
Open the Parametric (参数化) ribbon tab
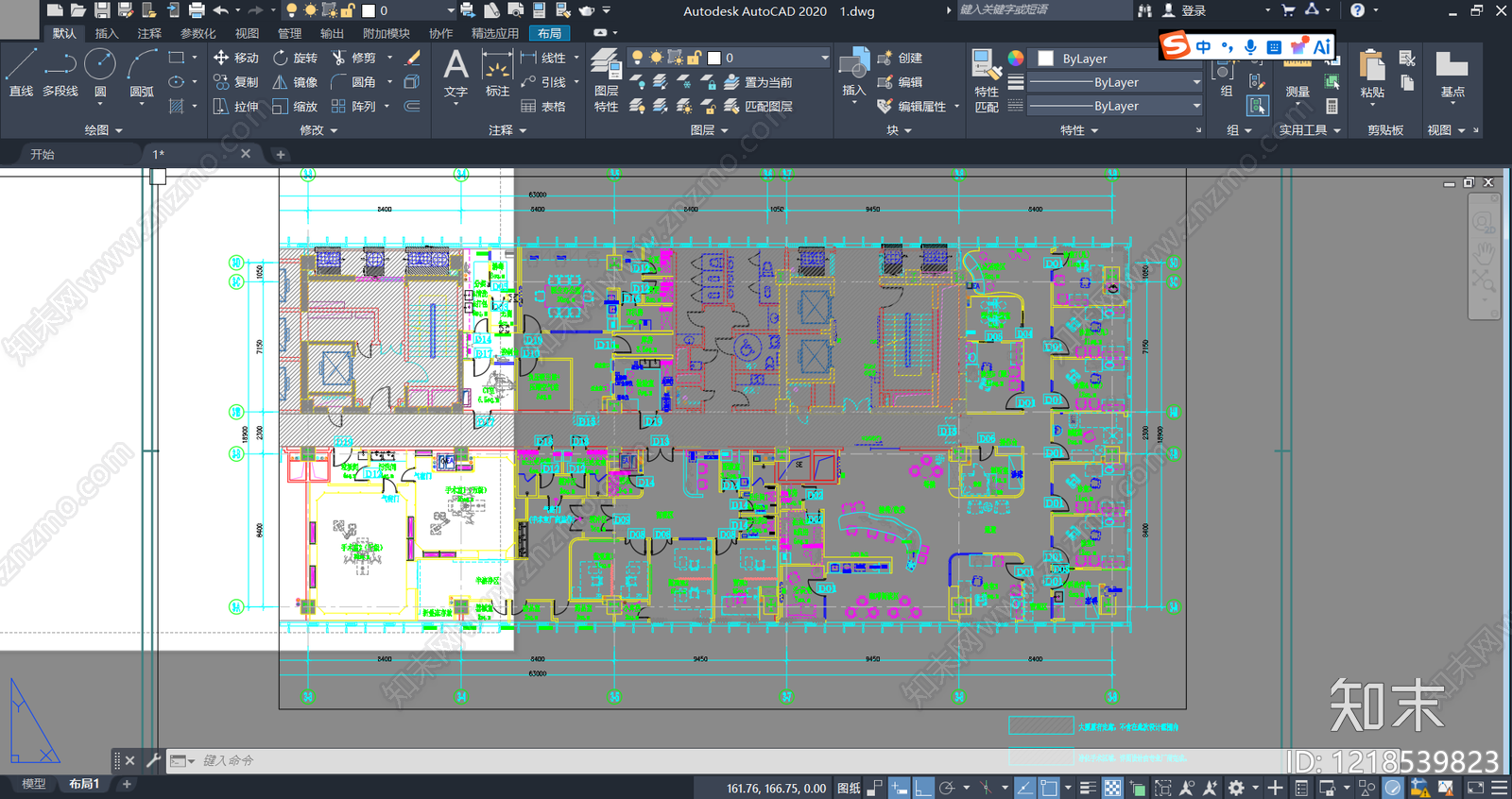tap(198, 33)
